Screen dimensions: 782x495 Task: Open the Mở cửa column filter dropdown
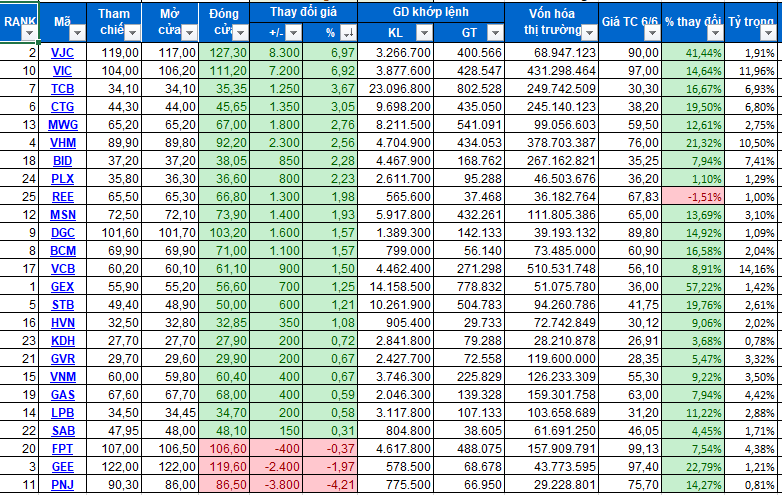pos(189,33)
